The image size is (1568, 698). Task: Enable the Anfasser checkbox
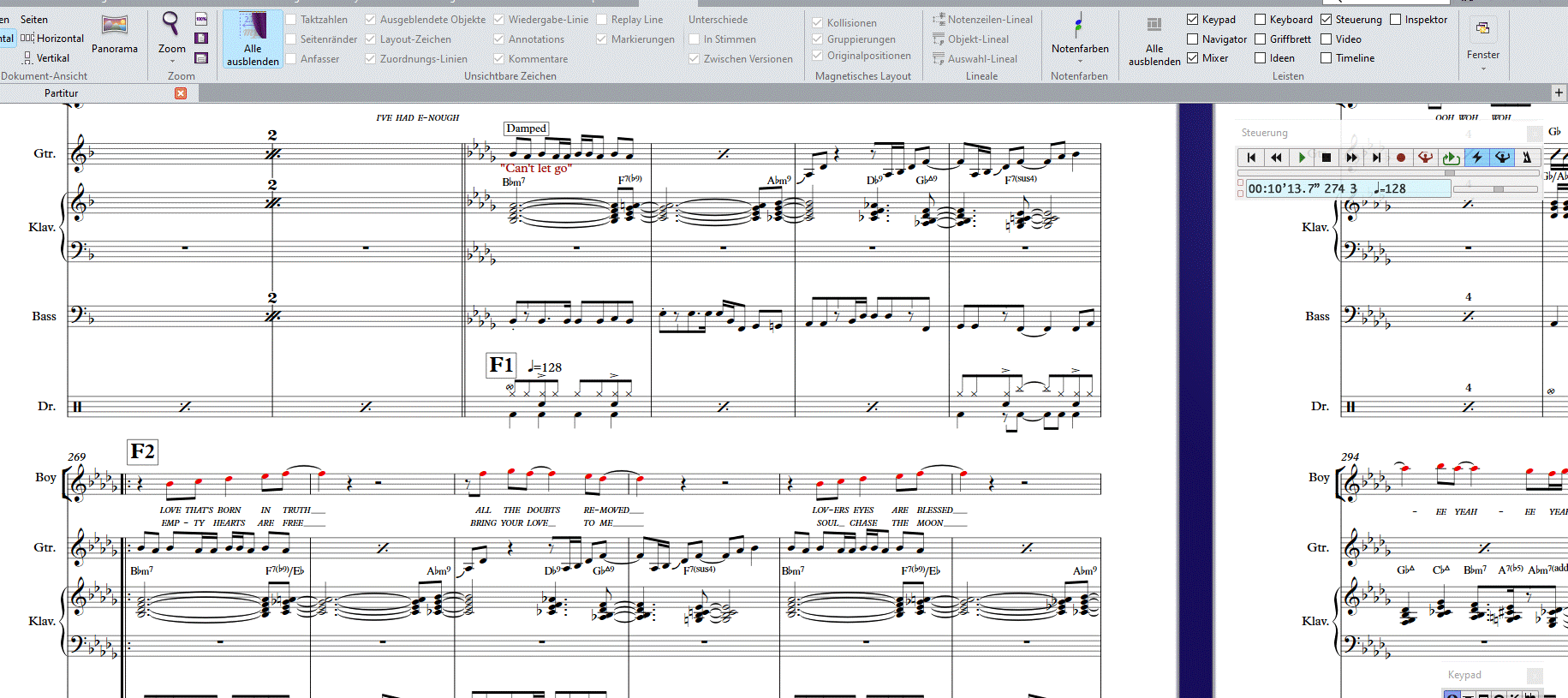pos(291,59)
